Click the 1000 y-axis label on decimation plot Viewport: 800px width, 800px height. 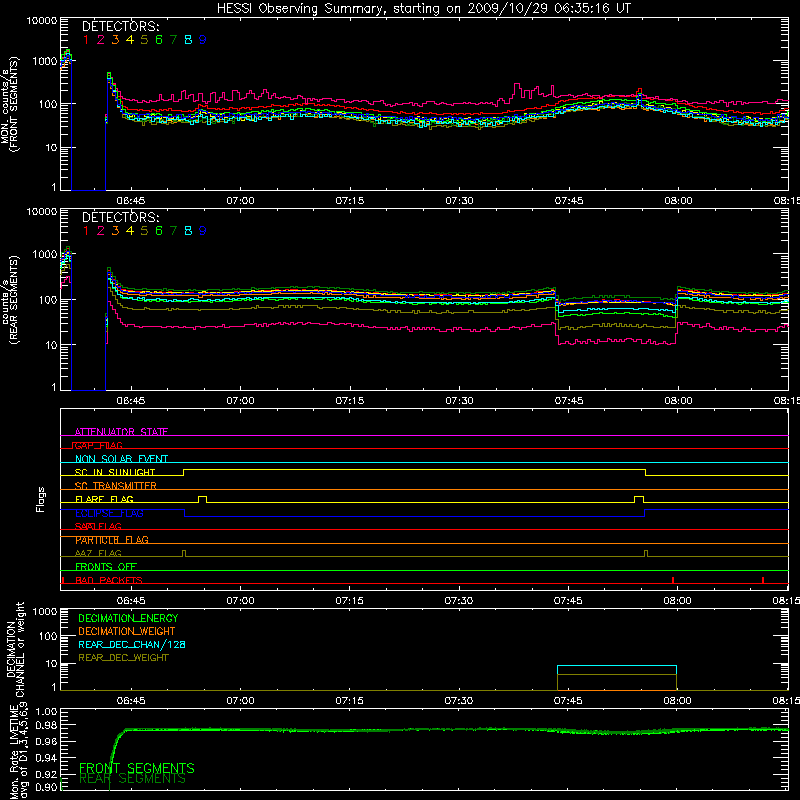point(45,612)
